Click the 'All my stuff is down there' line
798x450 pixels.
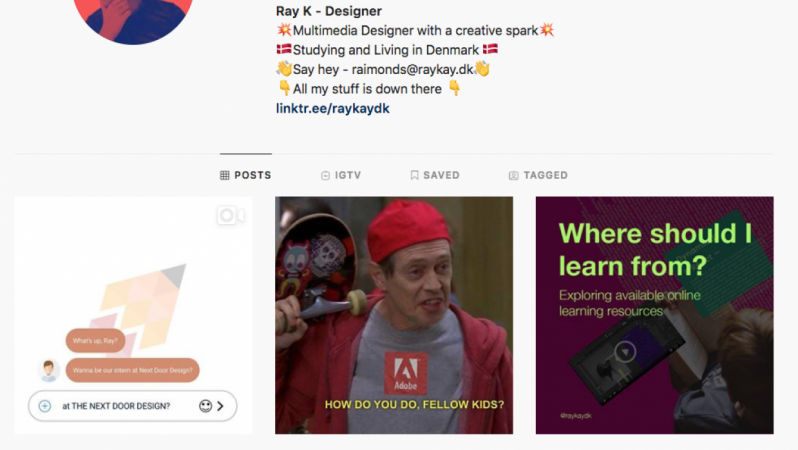[x=369, y=89]
